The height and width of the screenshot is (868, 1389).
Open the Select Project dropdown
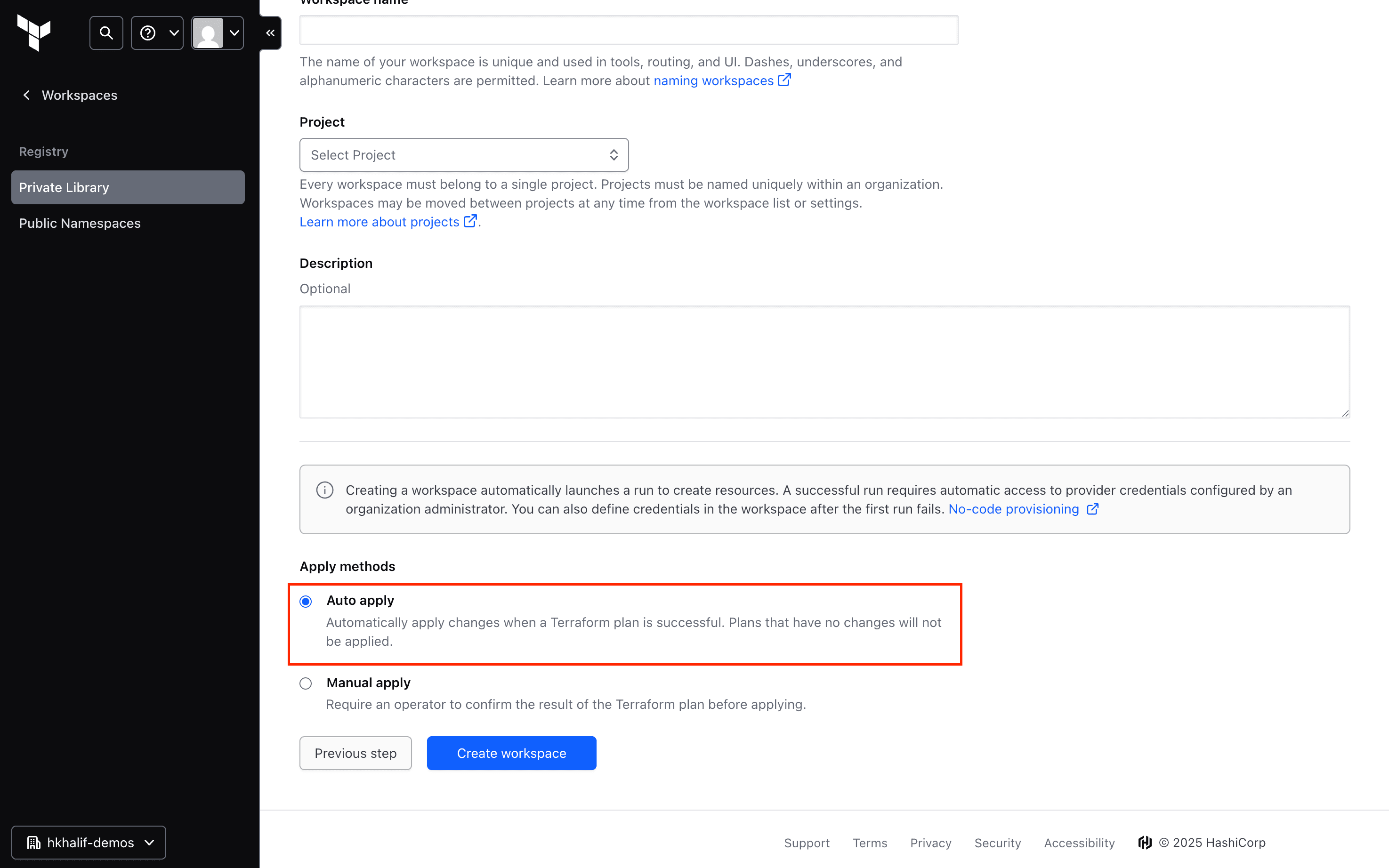tap(463, 155)
